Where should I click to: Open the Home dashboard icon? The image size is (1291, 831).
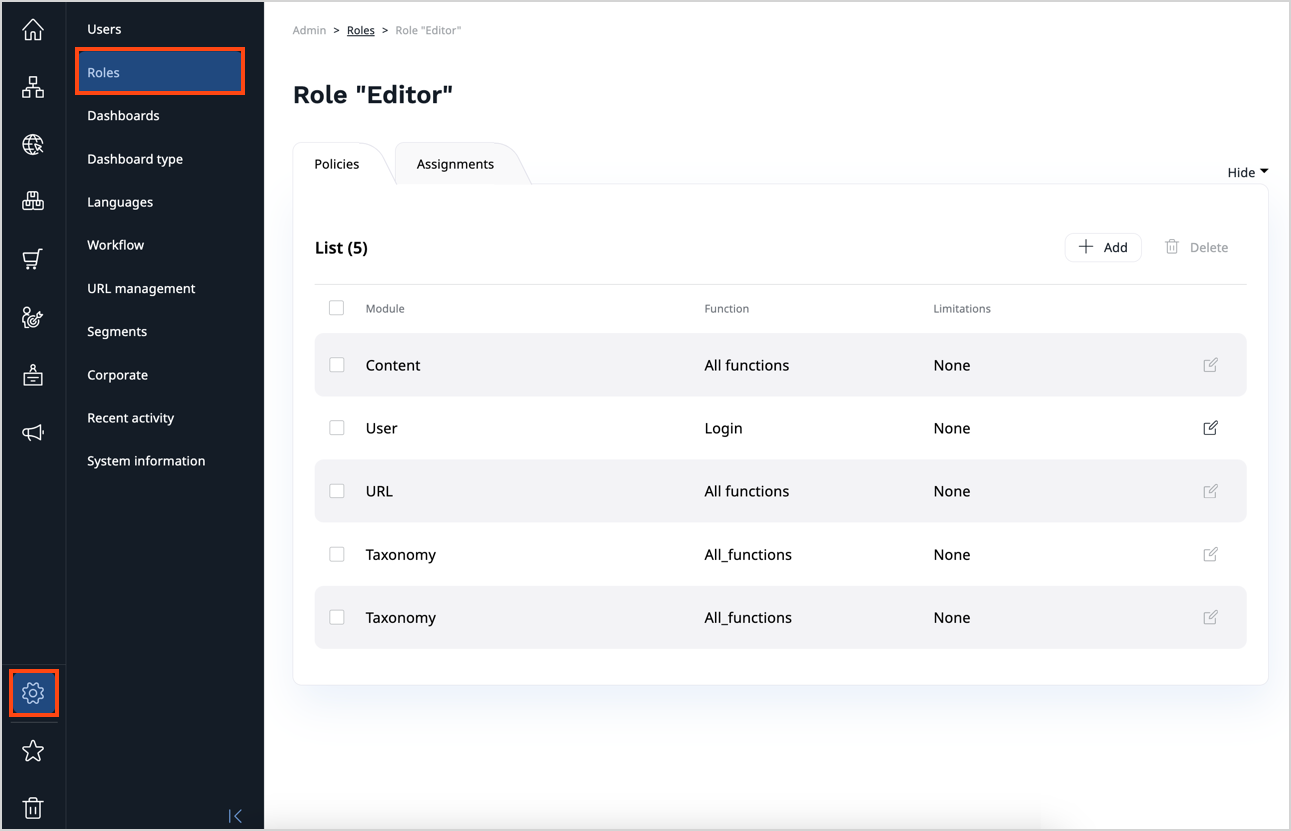pyautogui.click(x=33, y=29)
